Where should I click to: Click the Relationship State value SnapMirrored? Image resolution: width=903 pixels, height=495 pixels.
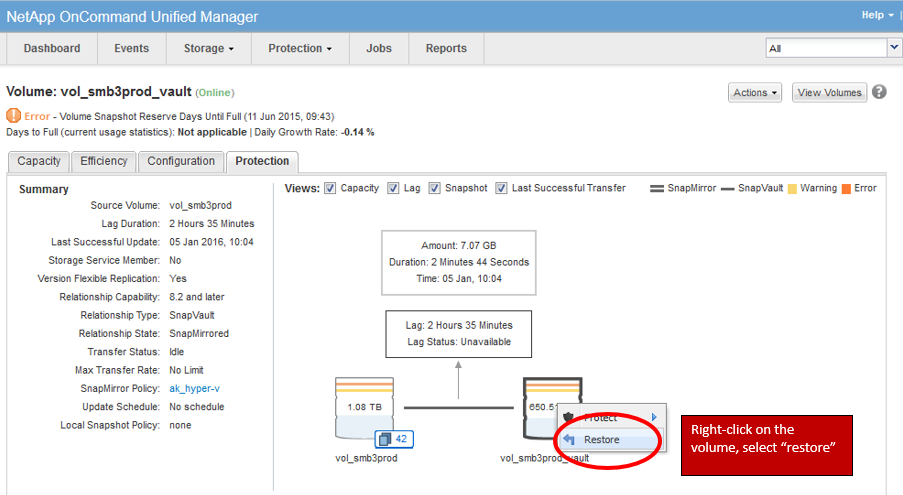tap(199, 334)
